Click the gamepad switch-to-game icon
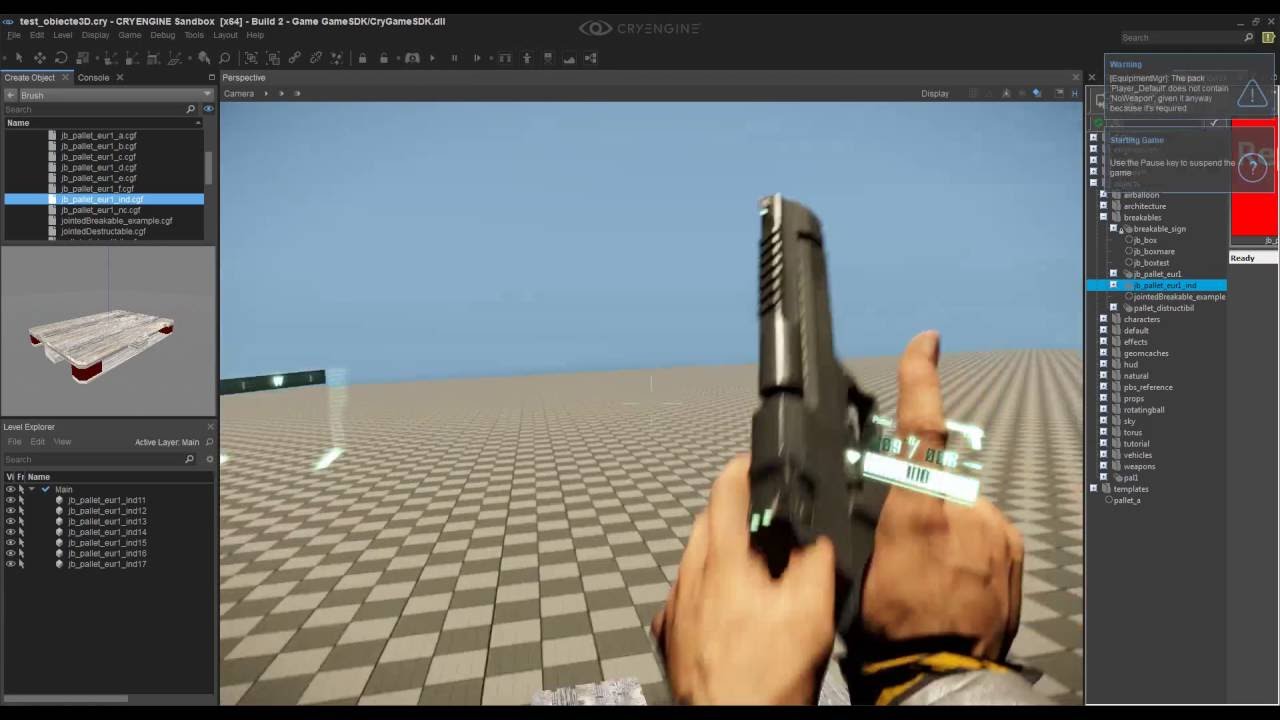The image size is (1280, 720). [412, 58]
